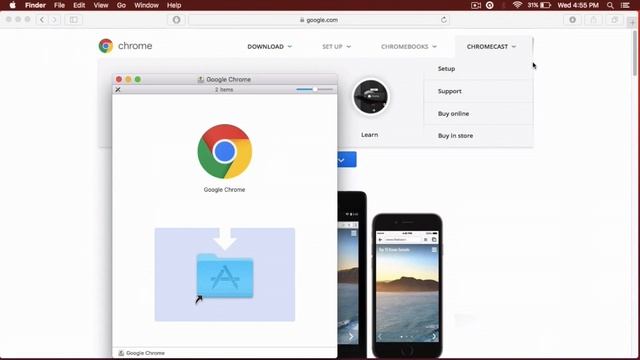Expand the CHROMEBOOKS dropdown
The height and width of the screenshot is (360, 640).
click(x=409, y=47)
